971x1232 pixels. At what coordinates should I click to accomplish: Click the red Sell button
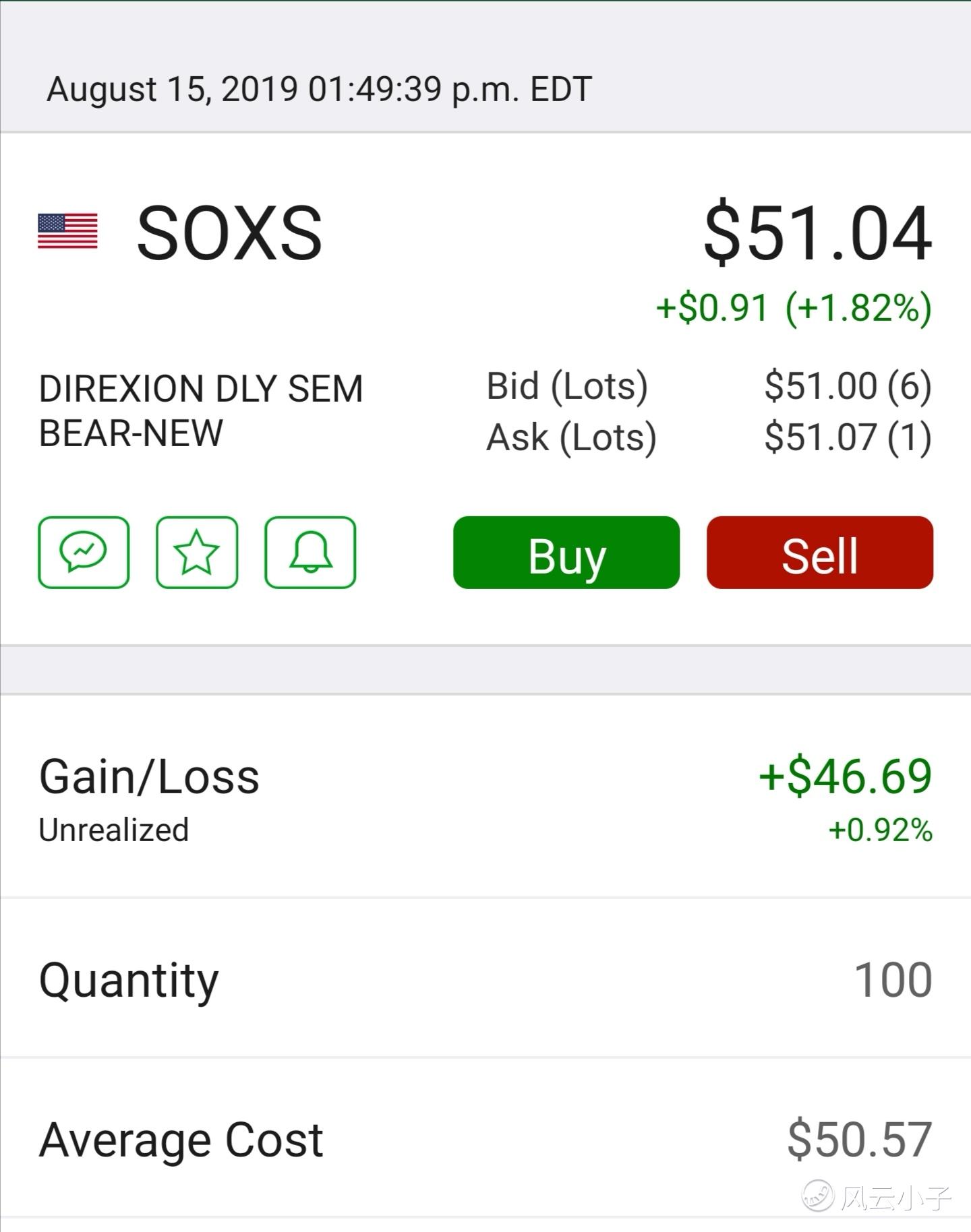coord(820,553)
